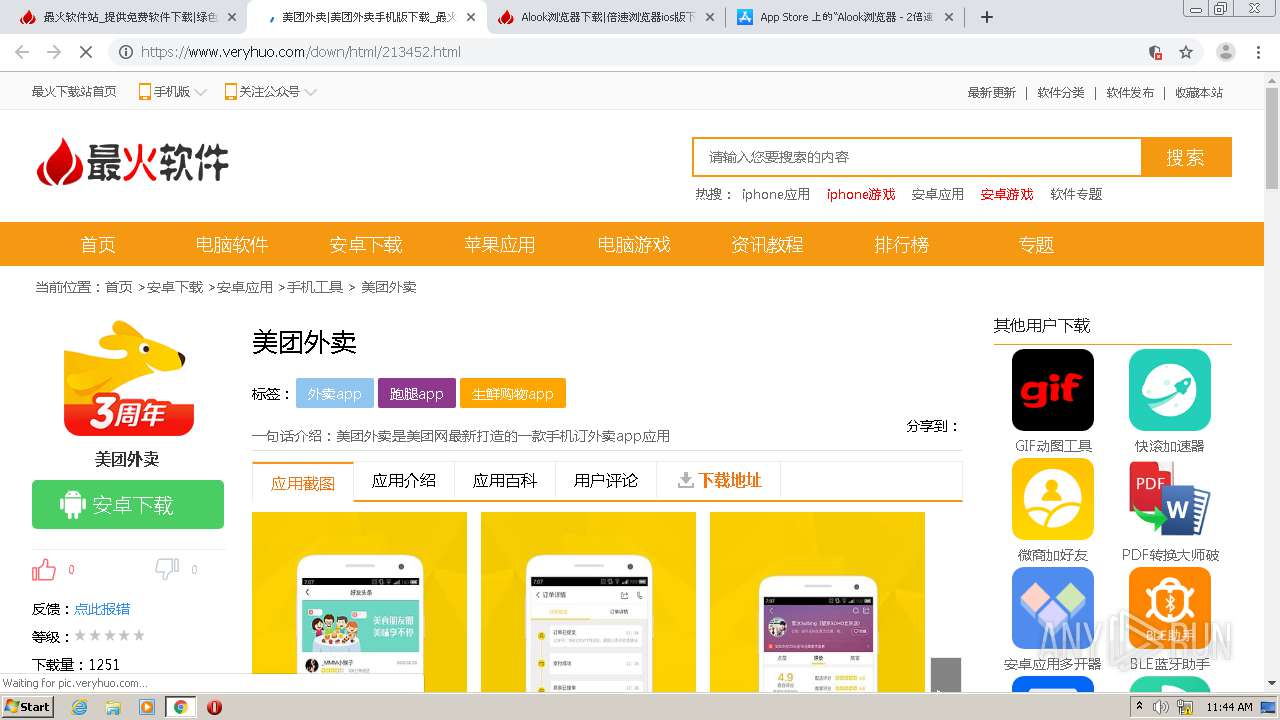Click the 手机工具 breadcrumb link

click(x=316, y=287)
